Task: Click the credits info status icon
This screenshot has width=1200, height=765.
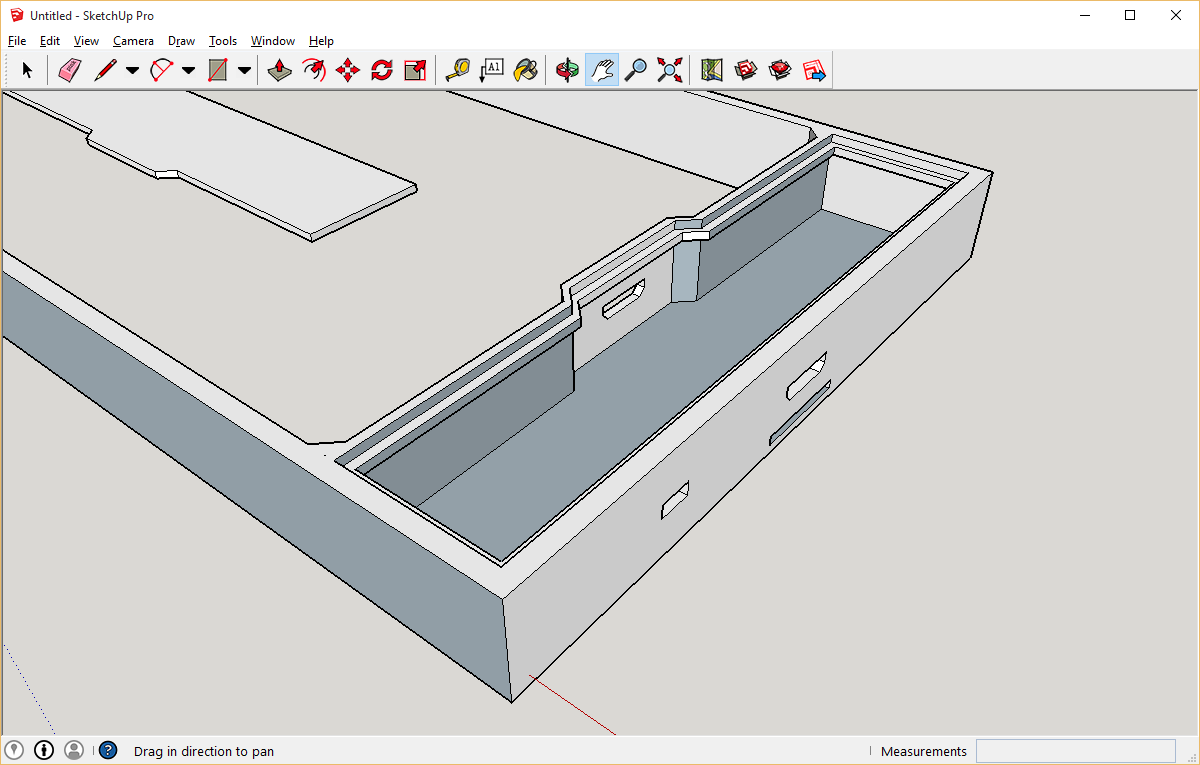Action: 44,750
